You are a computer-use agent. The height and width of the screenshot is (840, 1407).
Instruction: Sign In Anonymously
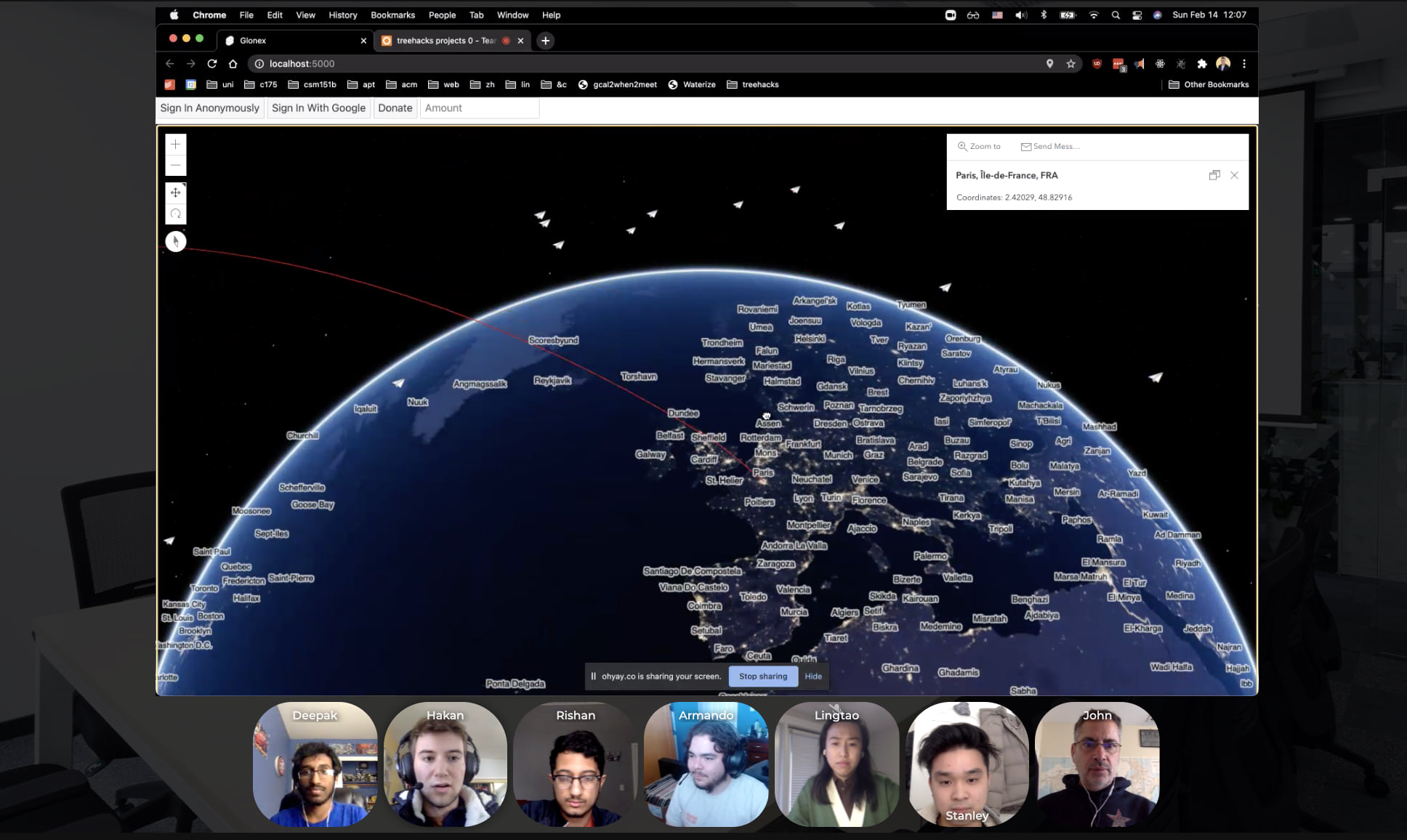pyautogui.click(x=209, y=108)
